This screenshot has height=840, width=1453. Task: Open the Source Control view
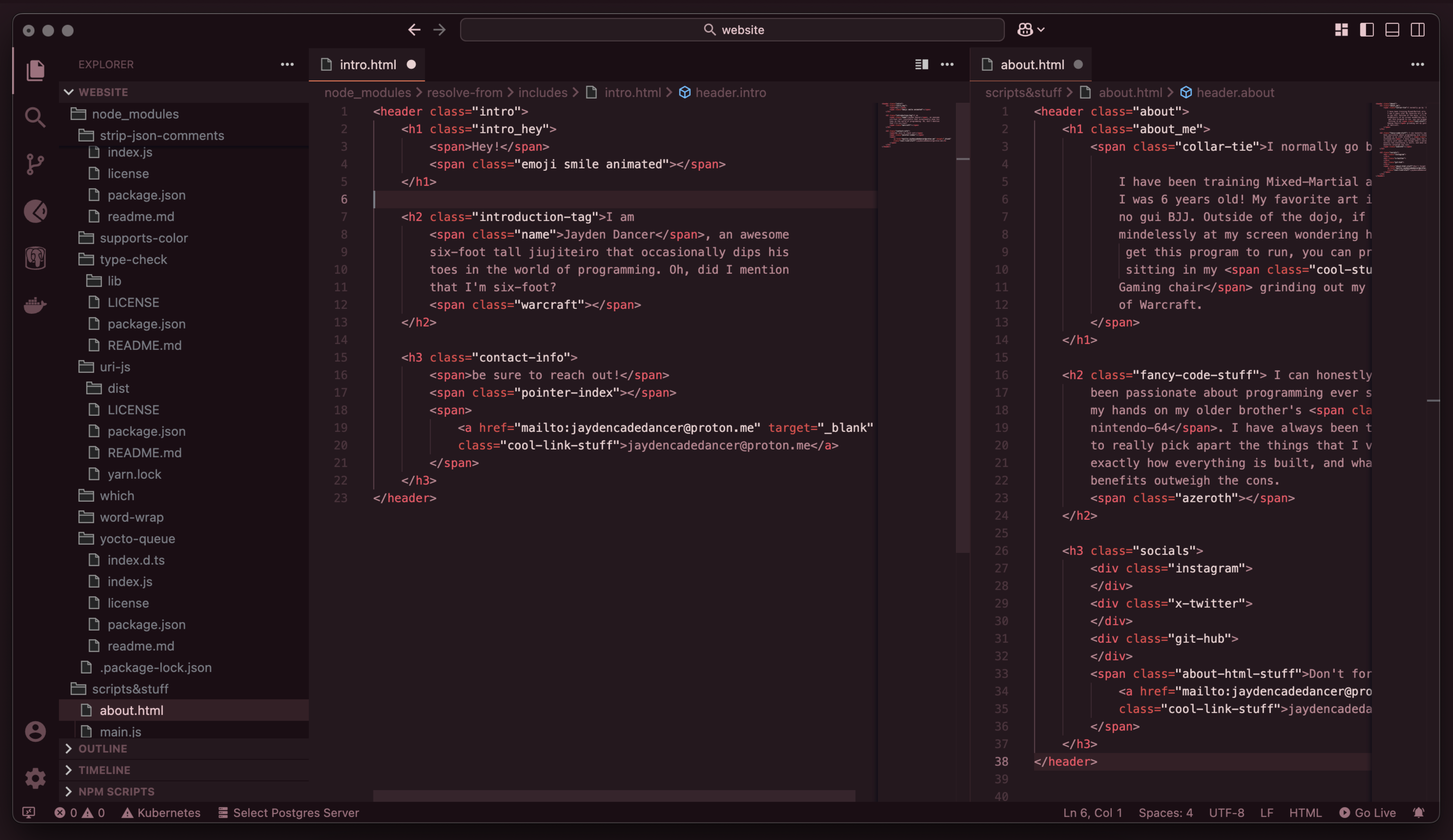tap(35, 164)
